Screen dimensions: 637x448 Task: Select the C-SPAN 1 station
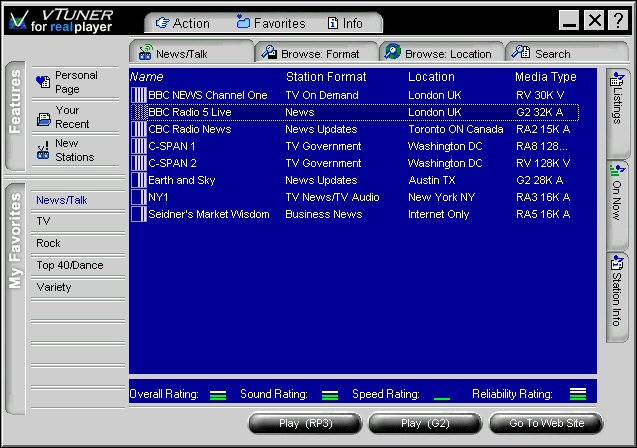pos(355,146)
